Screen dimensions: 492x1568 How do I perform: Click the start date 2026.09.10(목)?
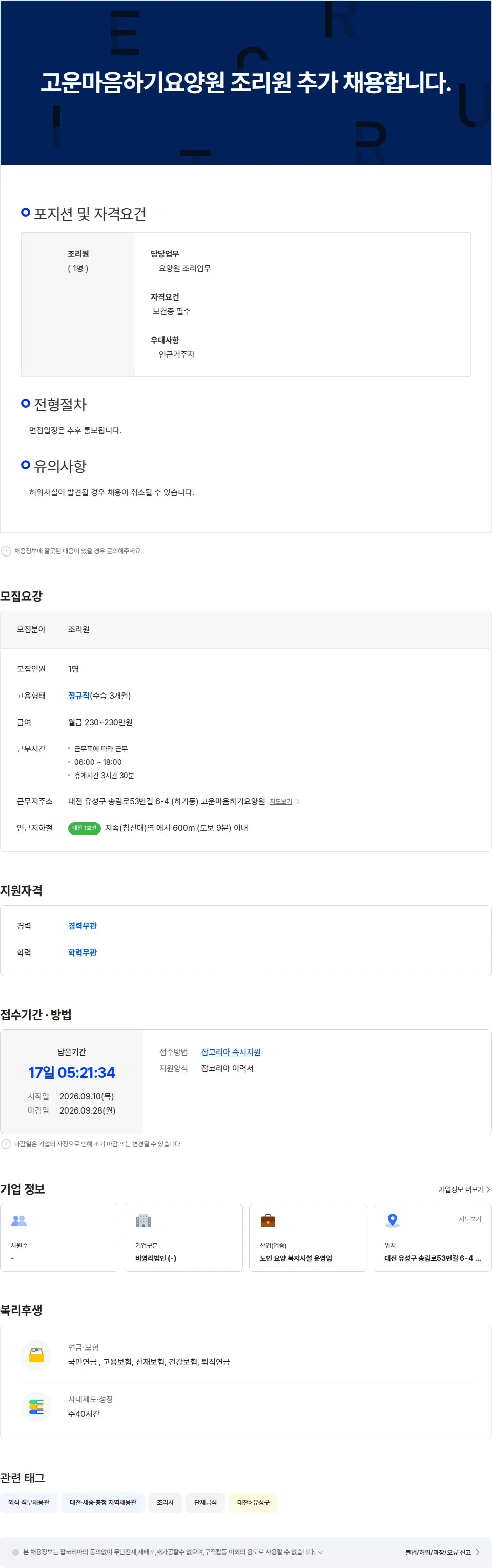(x=87, y=1096)
